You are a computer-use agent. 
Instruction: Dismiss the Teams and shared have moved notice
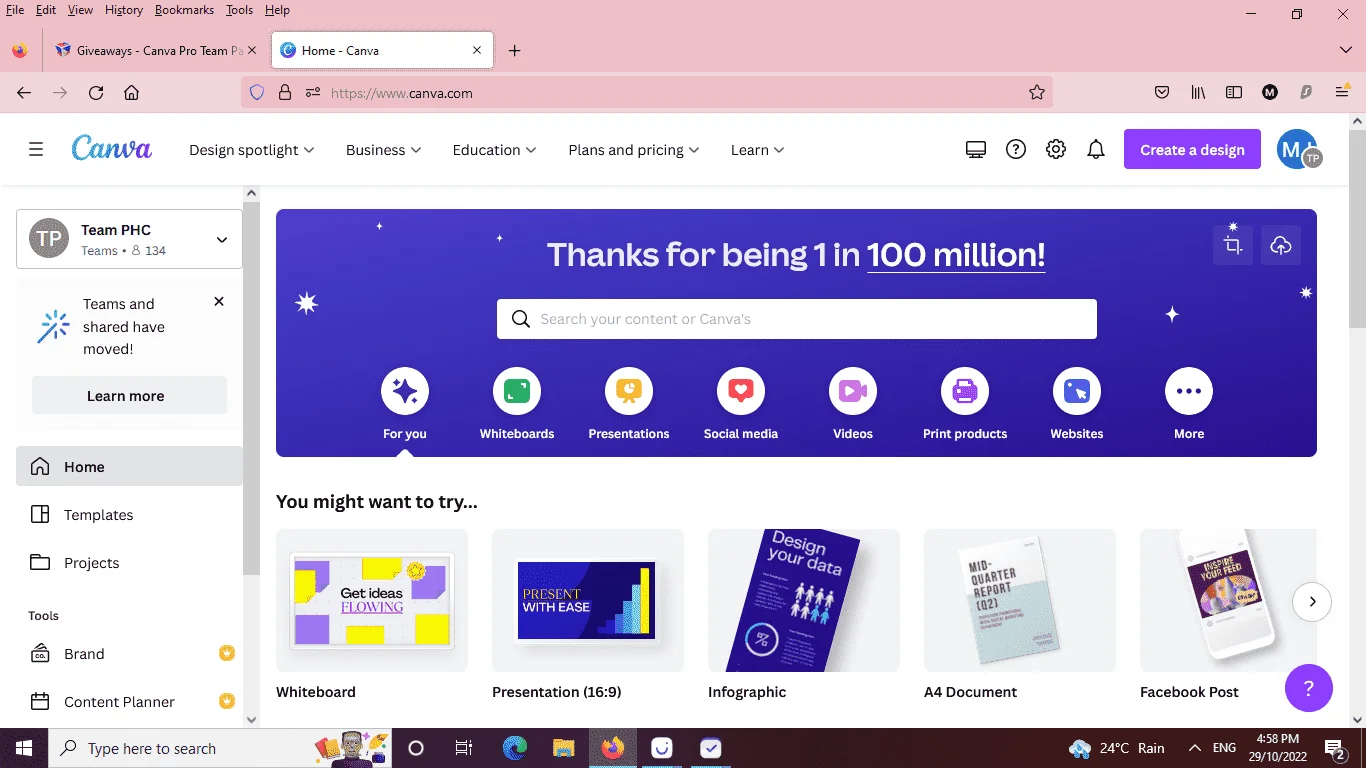[219, 302]
